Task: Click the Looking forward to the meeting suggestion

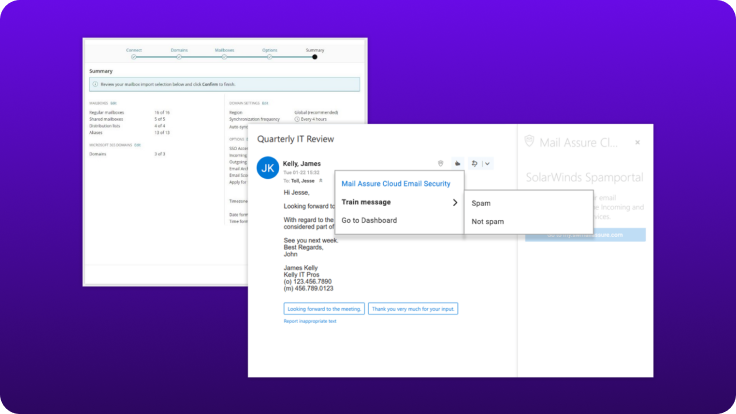Action: [324, 309]
